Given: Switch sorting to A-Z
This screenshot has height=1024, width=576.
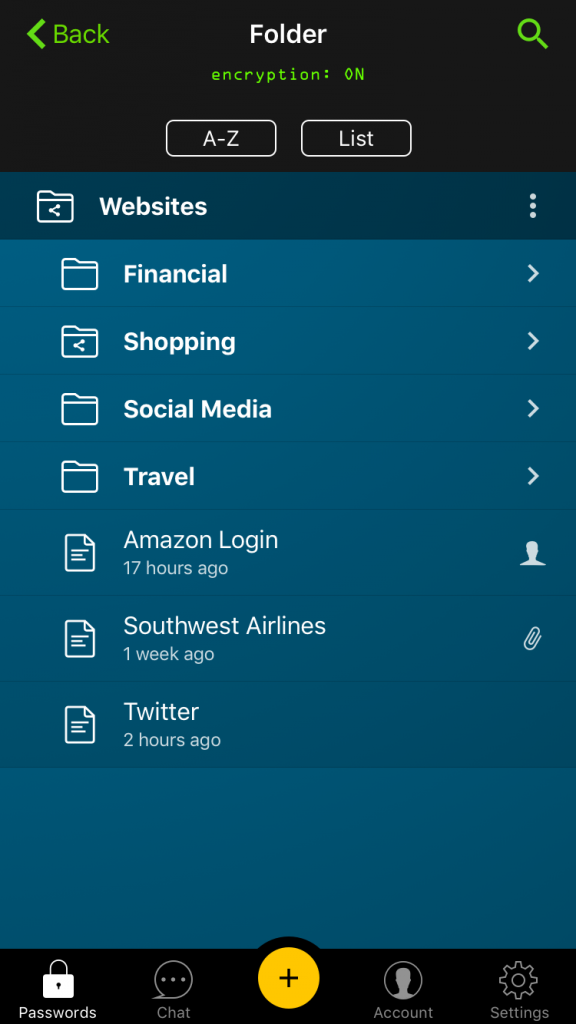Looking at the screenshot, I should [x=221, y=138].
